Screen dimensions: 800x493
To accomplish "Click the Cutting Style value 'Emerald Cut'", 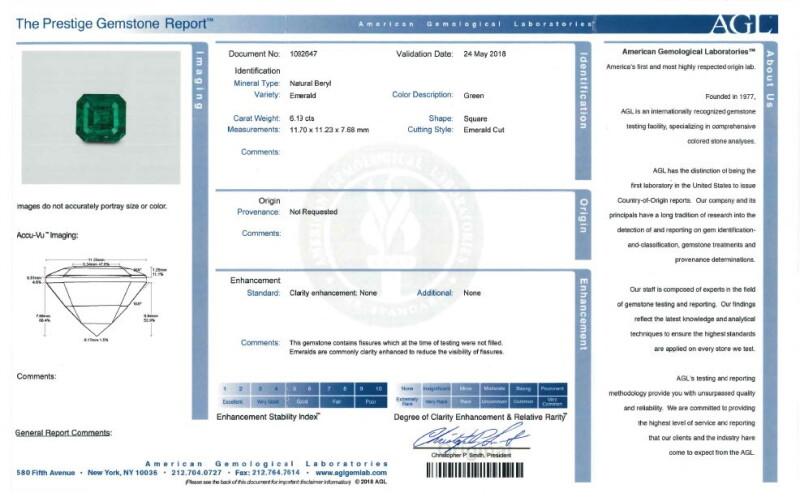I will [484, 130].
